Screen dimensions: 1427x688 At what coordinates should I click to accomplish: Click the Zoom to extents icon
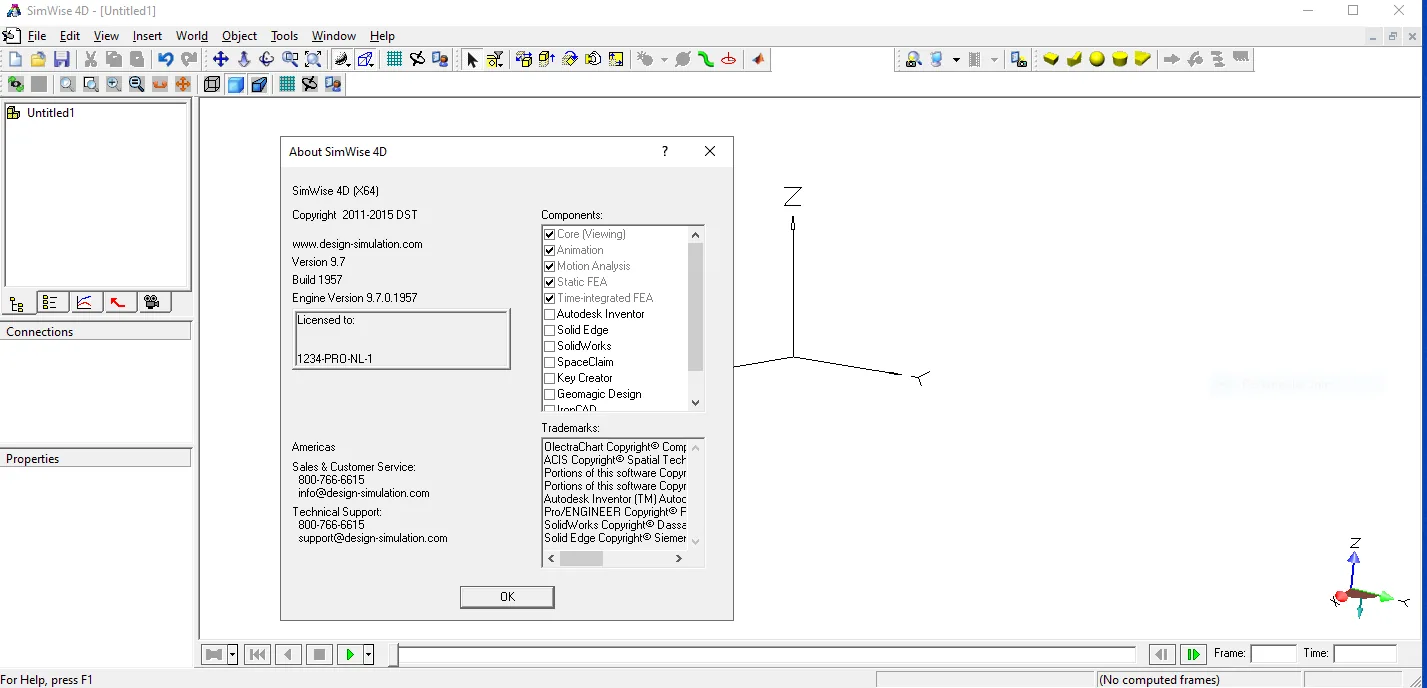(x=313, y=60)
